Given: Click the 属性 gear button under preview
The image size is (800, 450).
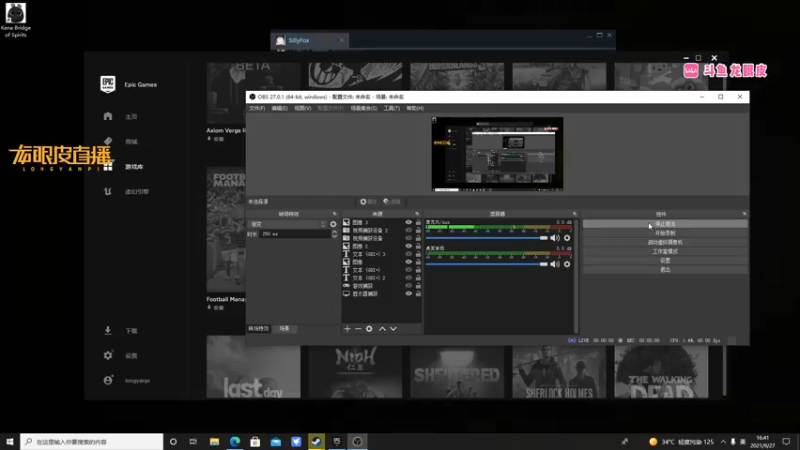Looking at the screenshot, I should pyautogui.click(x=368, y=202).
